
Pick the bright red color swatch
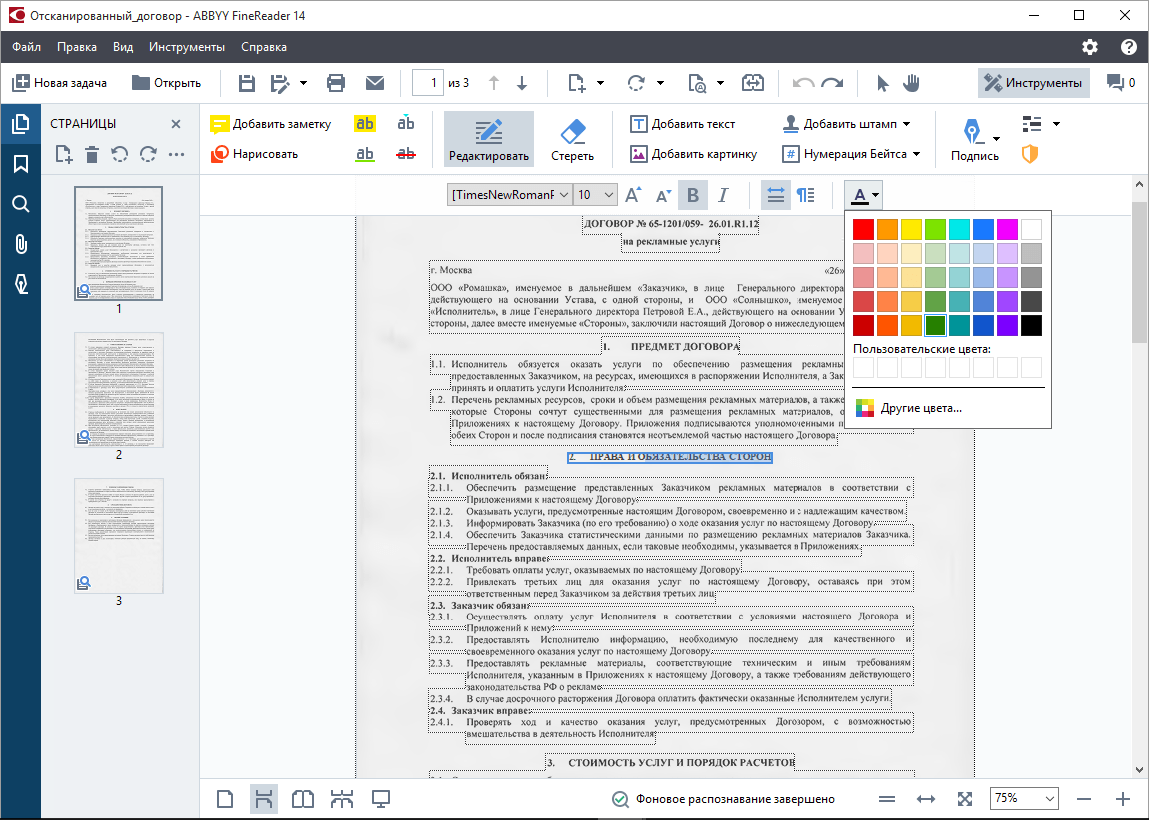(863, 229)
